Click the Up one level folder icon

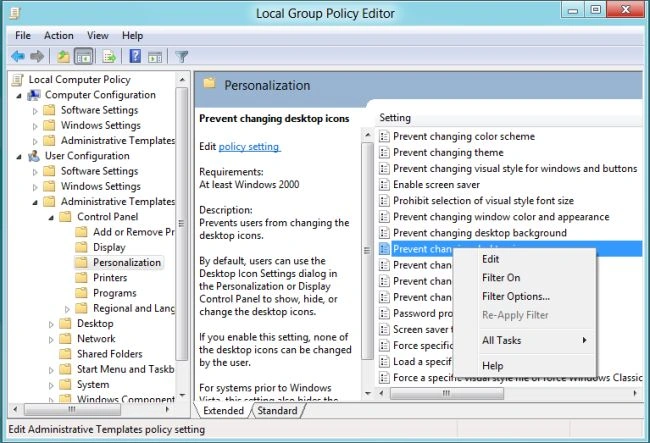63,56
